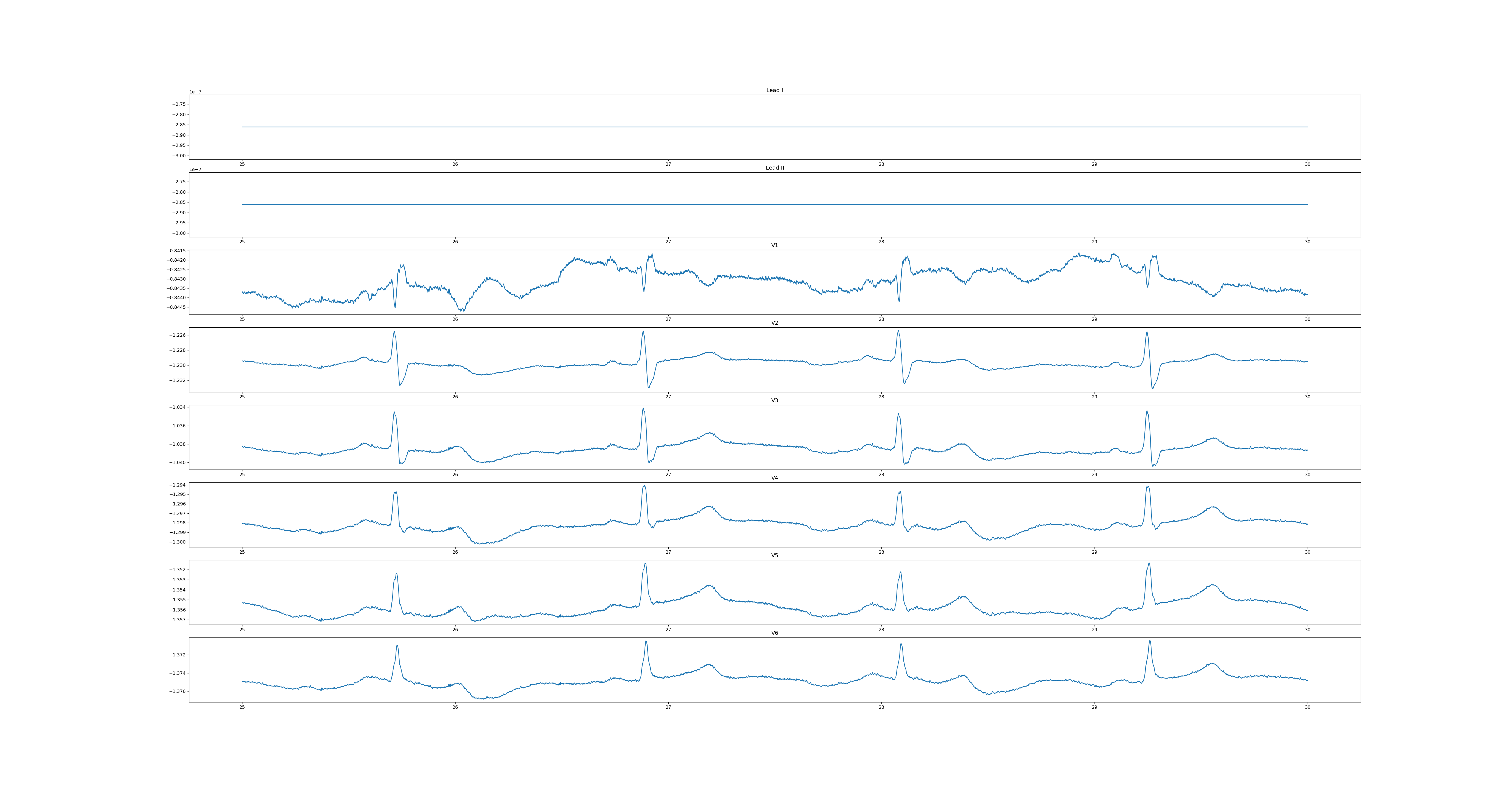Click y-axis label -1.374 on V6 plot

pos(178,673)
